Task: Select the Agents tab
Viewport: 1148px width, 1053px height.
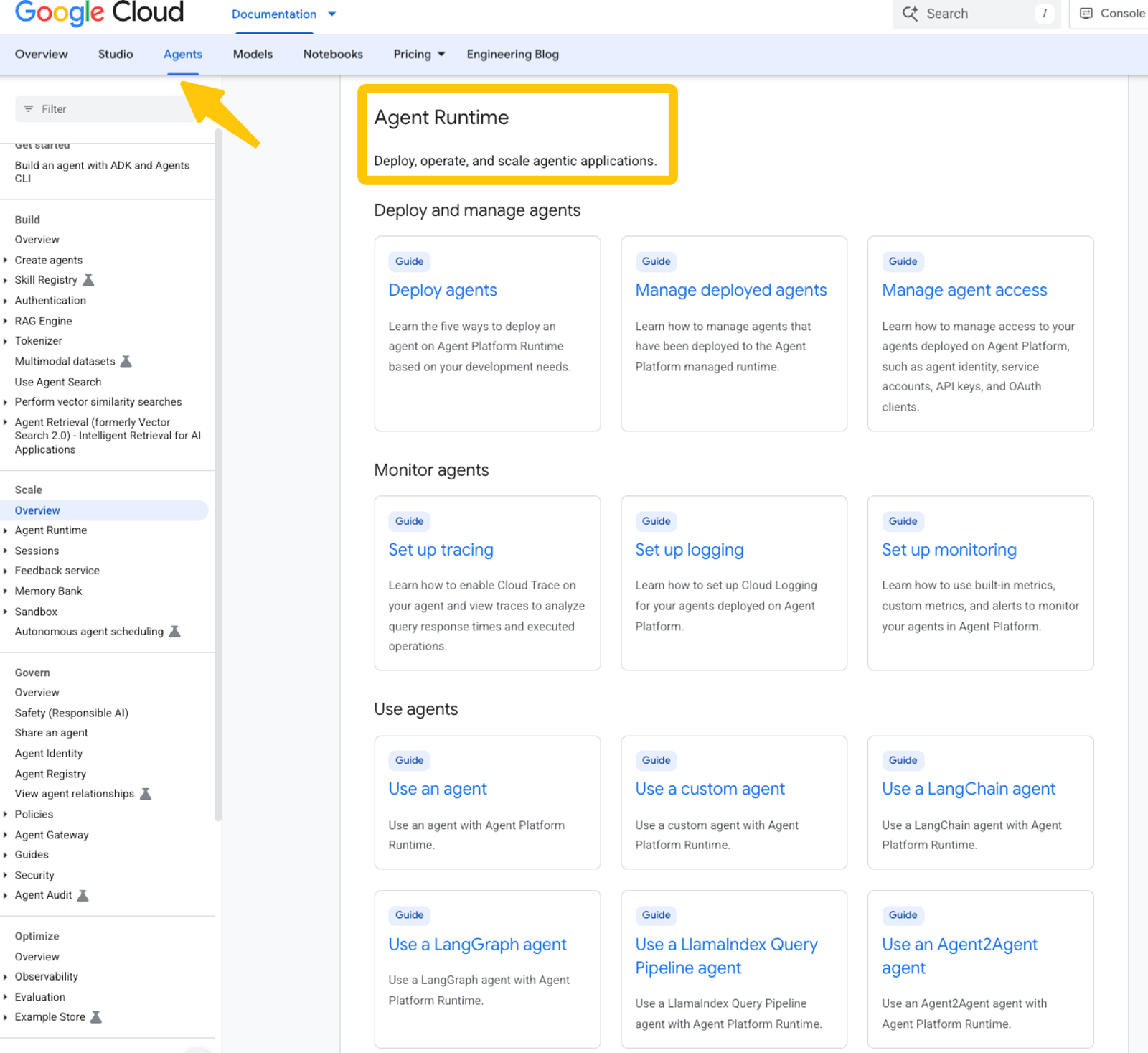Action: point(183,55)
